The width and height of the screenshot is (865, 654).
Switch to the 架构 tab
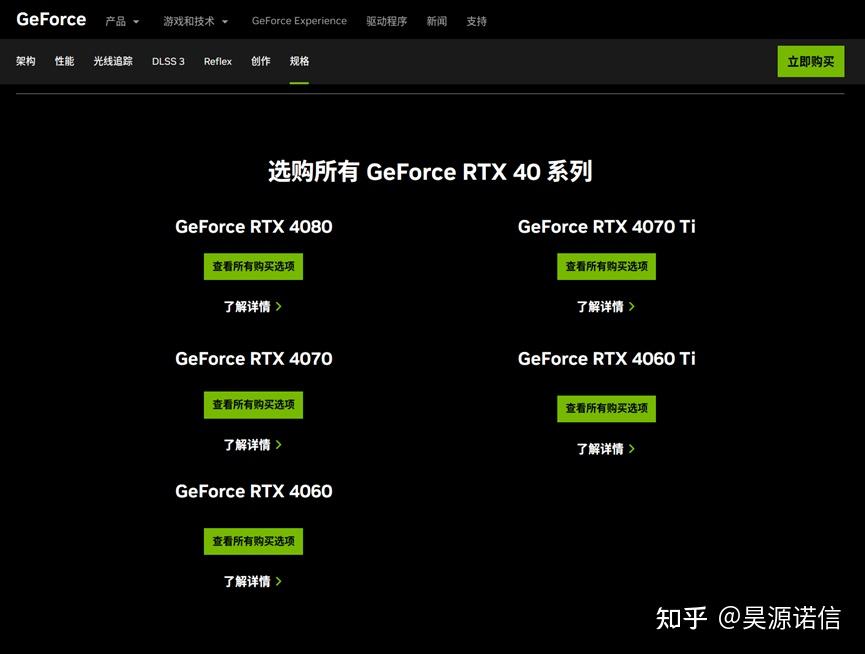pyautogui.click(x=26, y=61)
